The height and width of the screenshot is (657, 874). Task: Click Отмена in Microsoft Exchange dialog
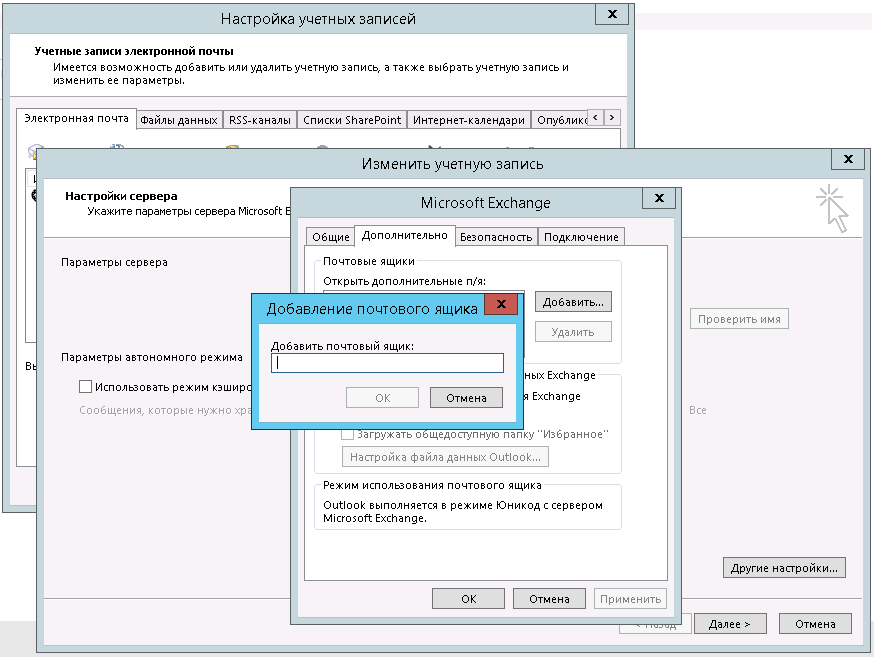[x=549, y=598]
